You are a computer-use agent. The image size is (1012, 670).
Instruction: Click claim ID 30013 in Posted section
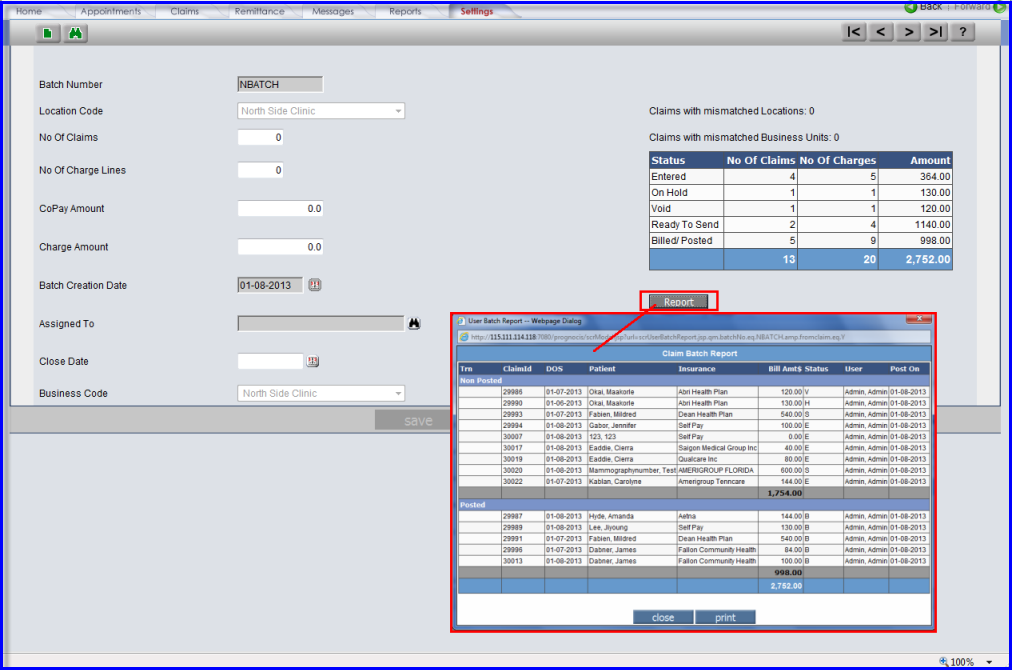pos(512,561)
